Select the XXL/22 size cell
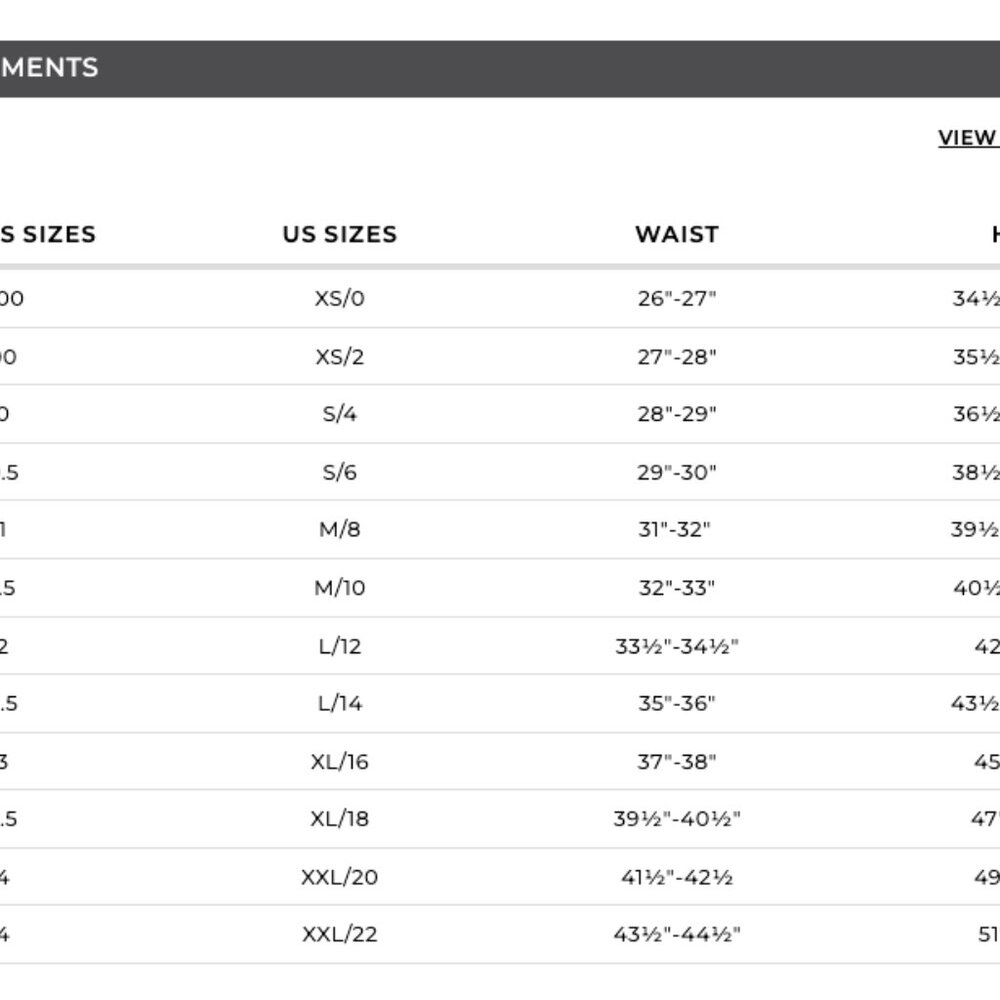The height and width of the screenshot is (1000, 1000). pos(339,934)
